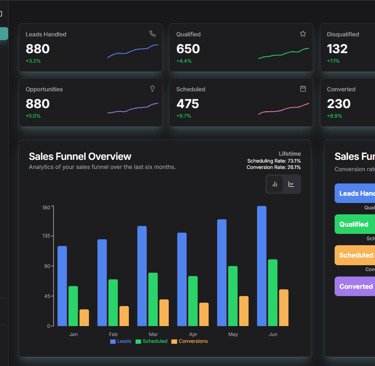Click the Jun axis label
Screen dimensions: 375x366
tap(273, 334)
